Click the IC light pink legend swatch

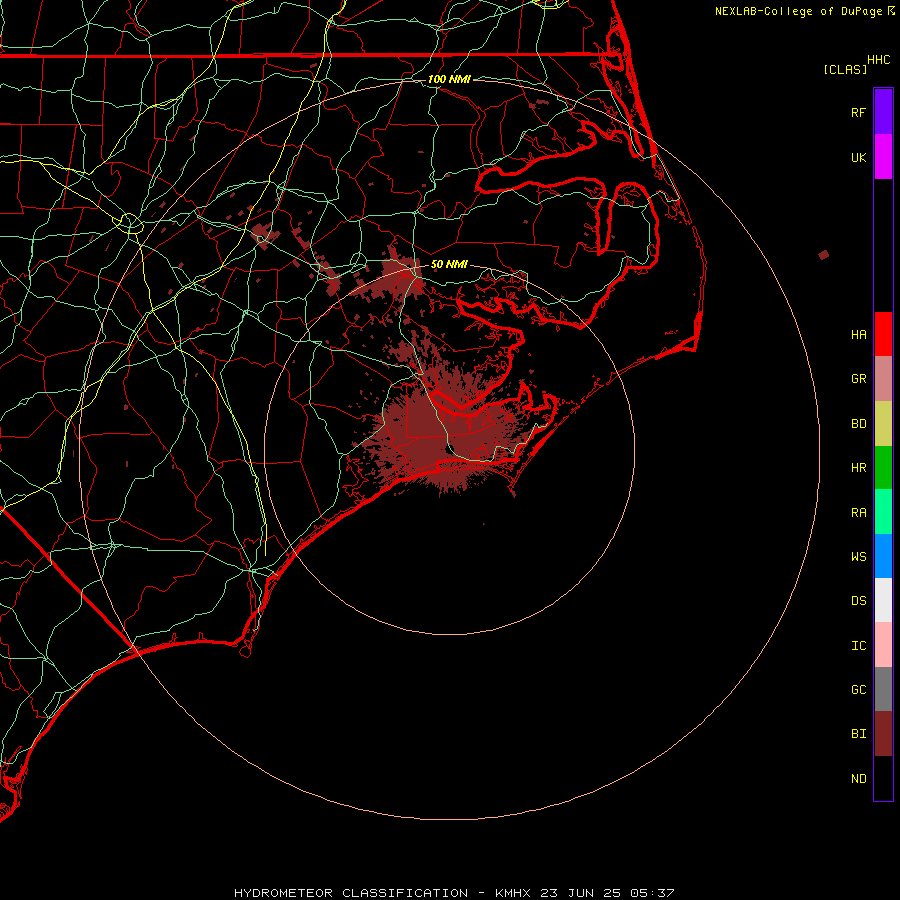coord(883,645)
